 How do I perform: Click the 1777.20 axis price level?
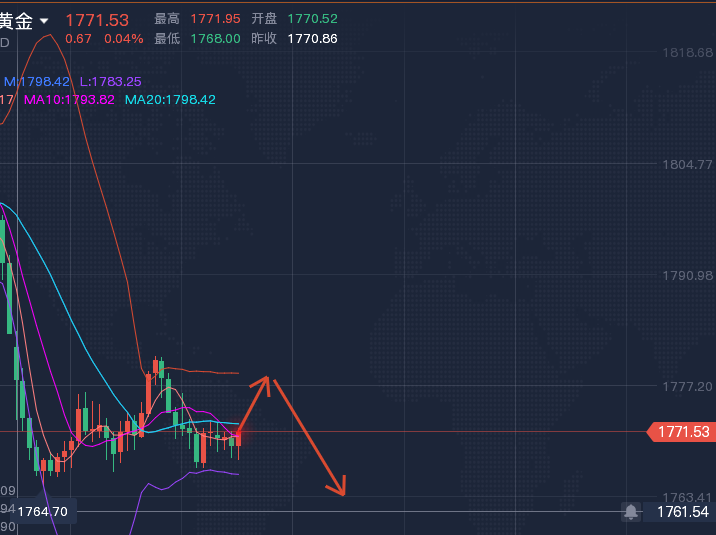point(687,387)
